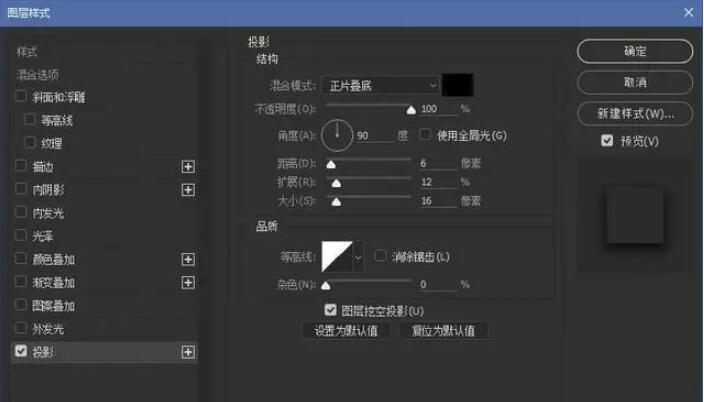The image size is (704, 402).
Task: Add another 描边 effect with plus icon
Action: click(188, 167)
